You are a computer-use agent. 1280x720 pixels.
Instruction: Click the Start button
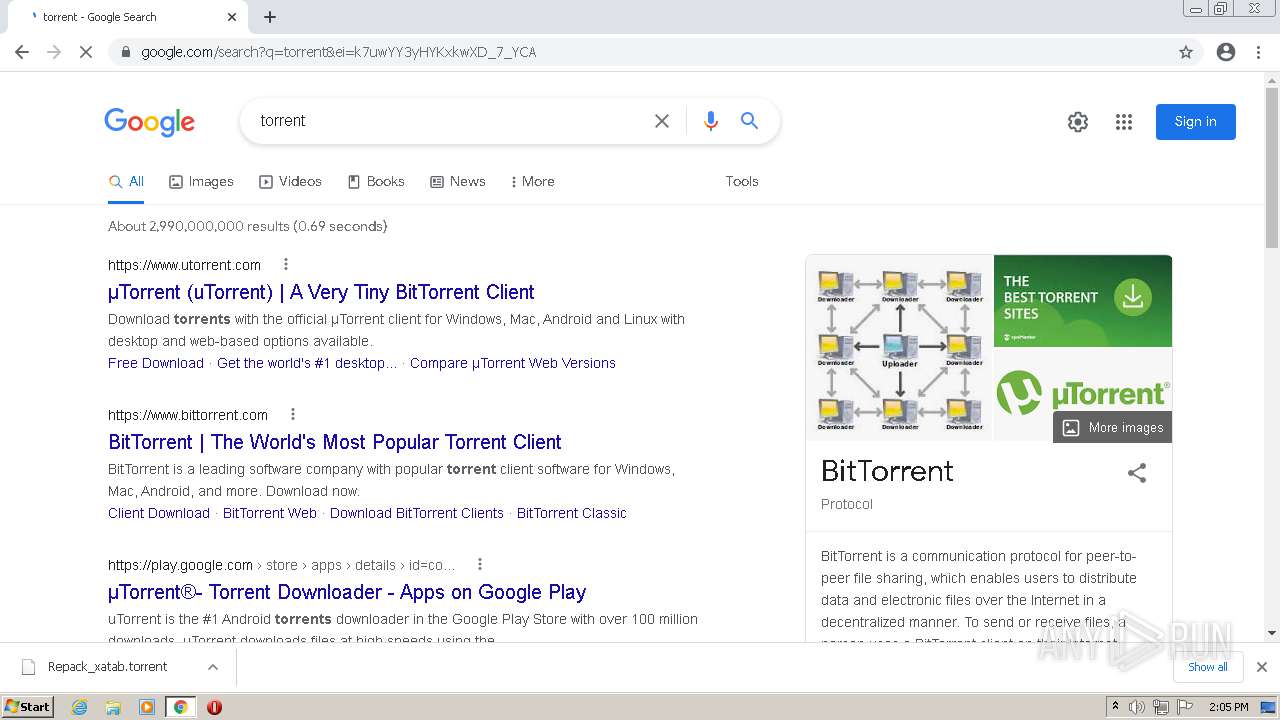(x=28, y=707)
